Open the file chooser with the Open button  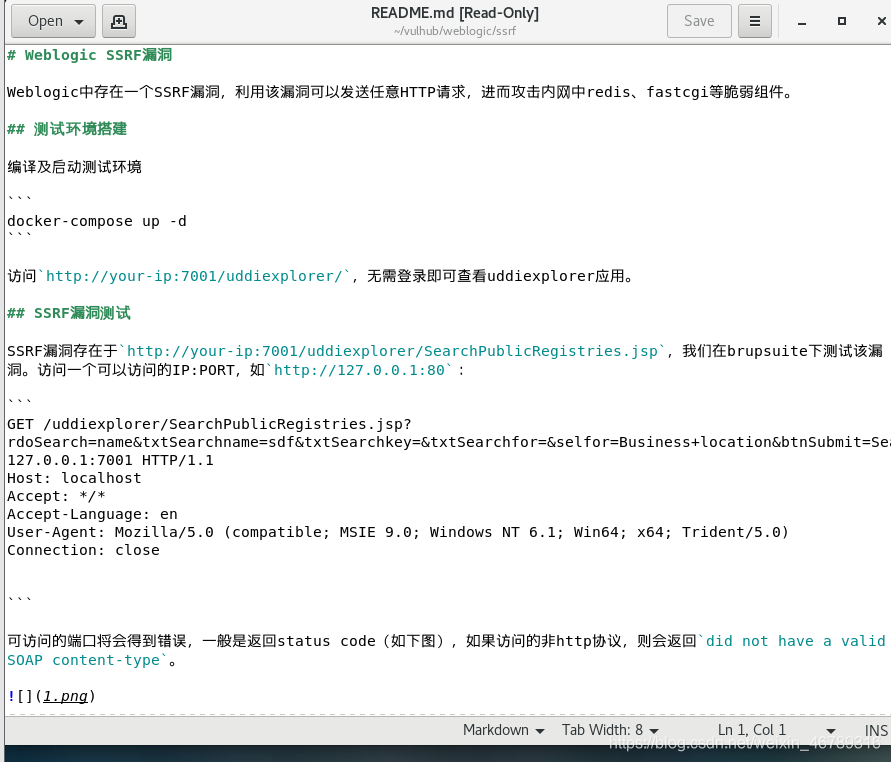53,21
